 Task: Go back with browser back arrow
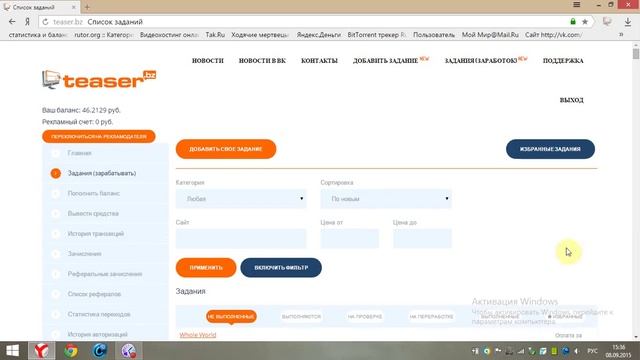12,22
